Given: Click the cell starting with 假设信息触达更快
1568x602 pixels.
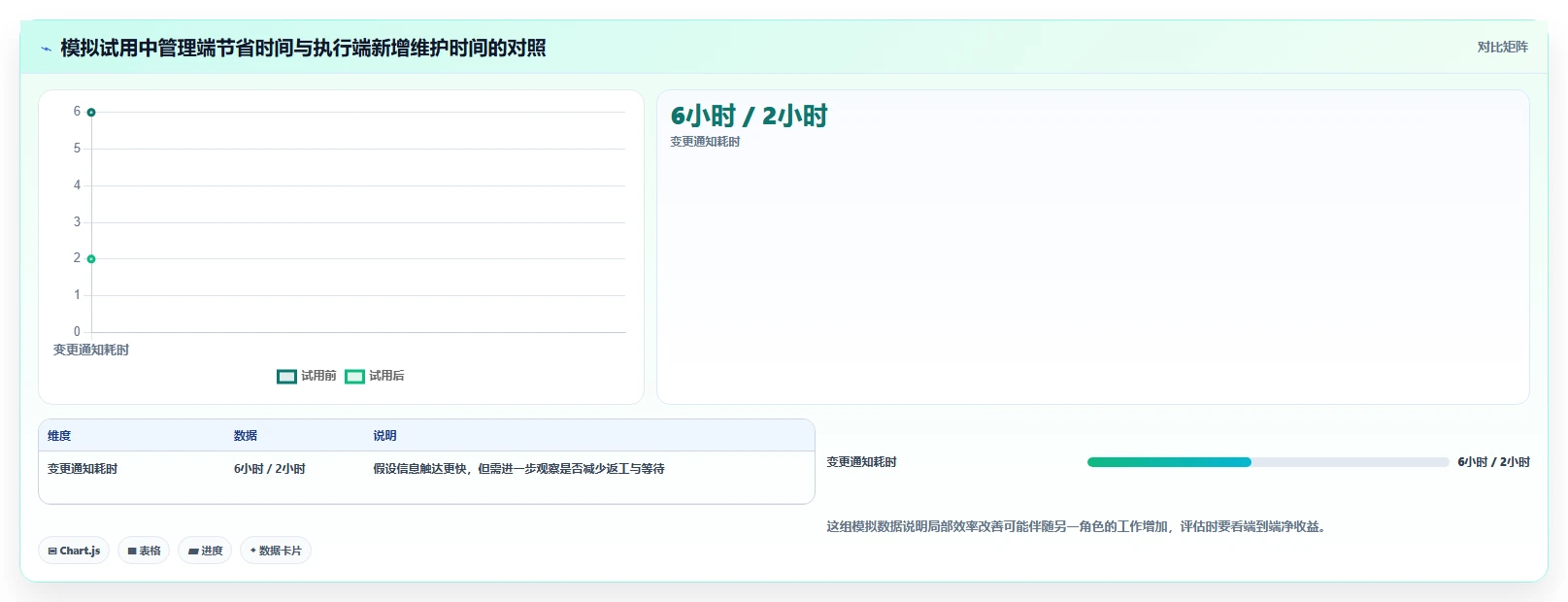Looking at the screenshot, I should tap(519, 469).
